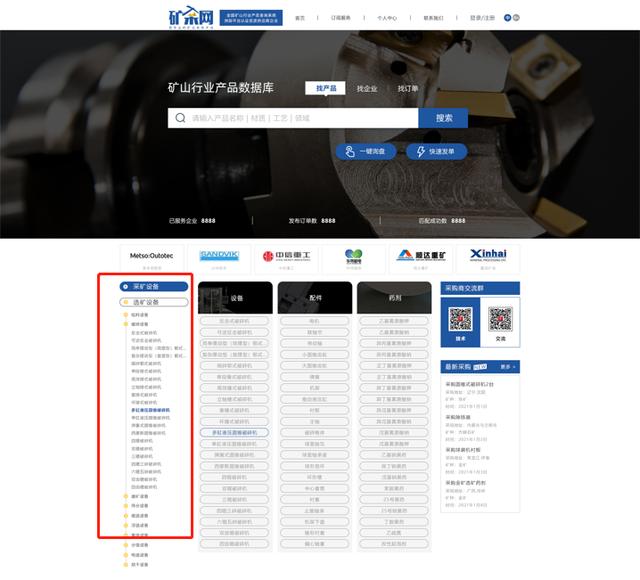This screenshot has height=580, width=640.
Task: Click the product name search field
Action: click(x=300, y=118)
